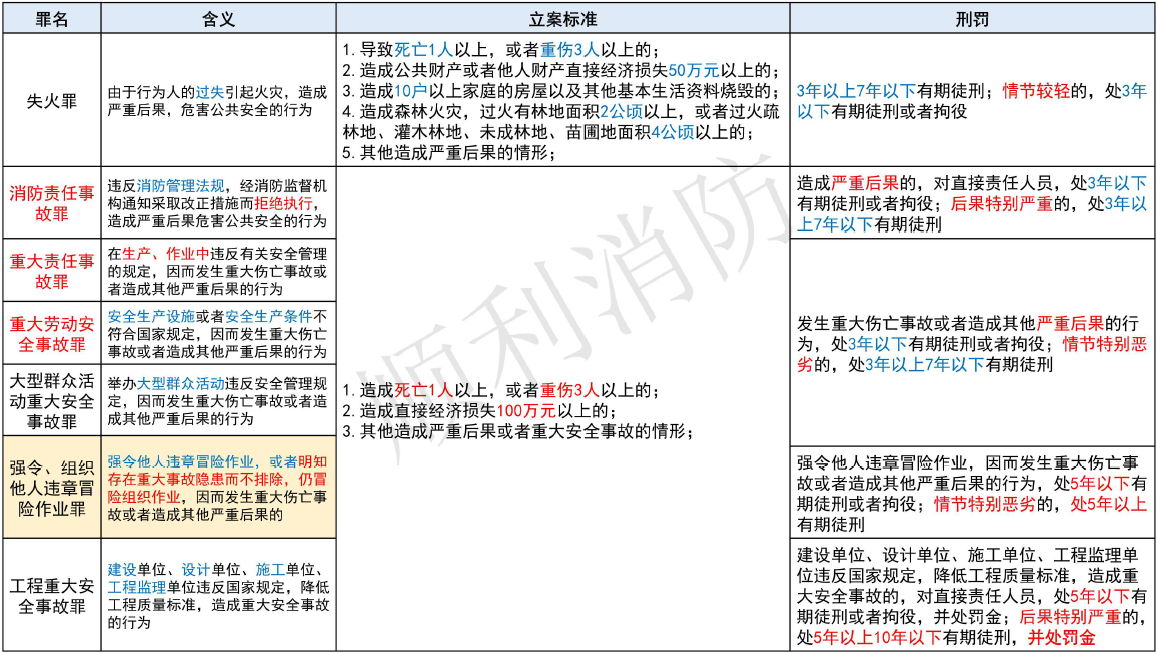Click the 失火罪 meaning cell about 过失引起火灾
The height and width of the screenshot is (654, 1157).
(x=218, y=100)
